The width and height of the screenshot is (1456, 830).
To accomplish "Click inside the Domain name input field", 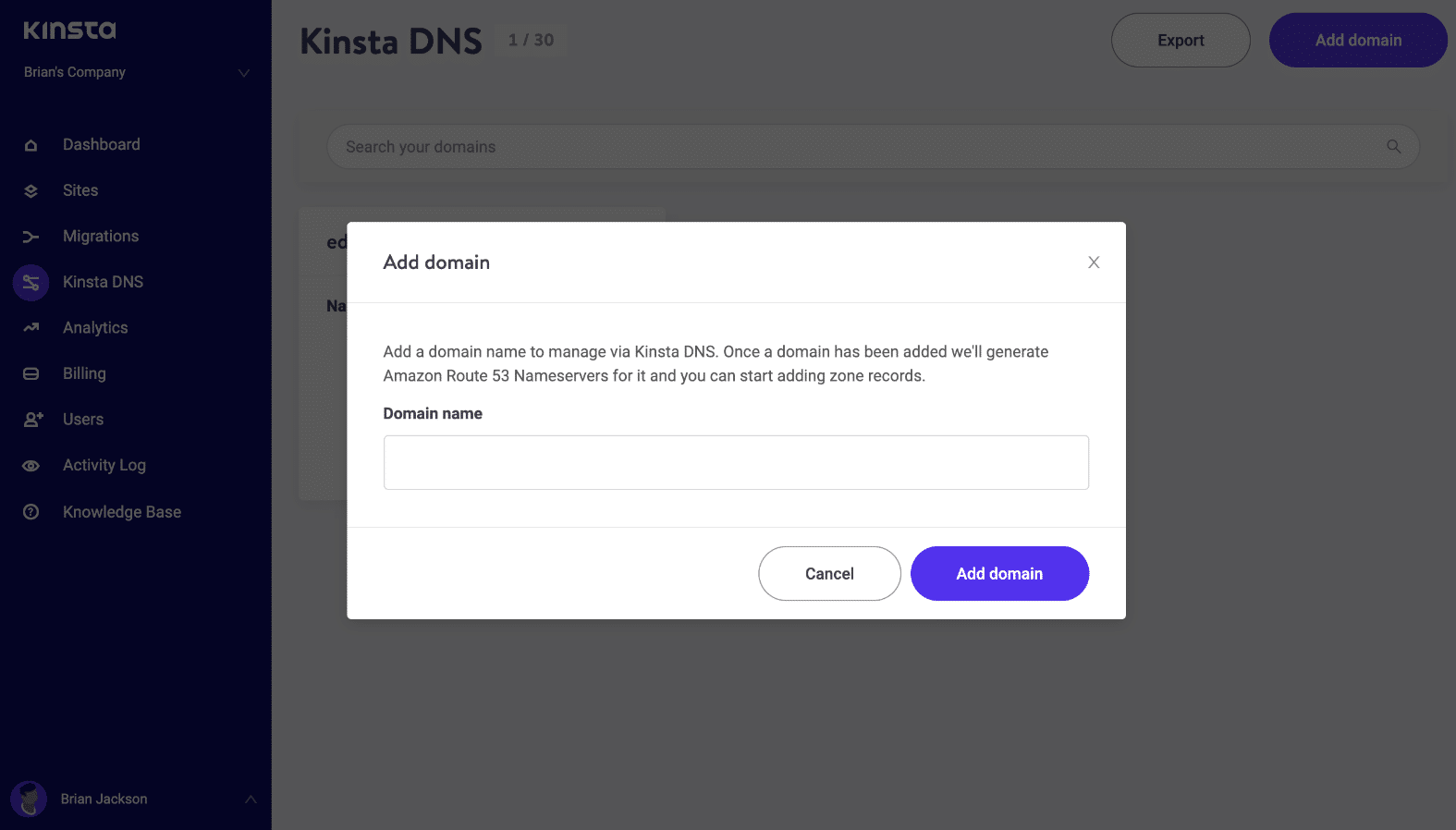I will pos(736,462).
